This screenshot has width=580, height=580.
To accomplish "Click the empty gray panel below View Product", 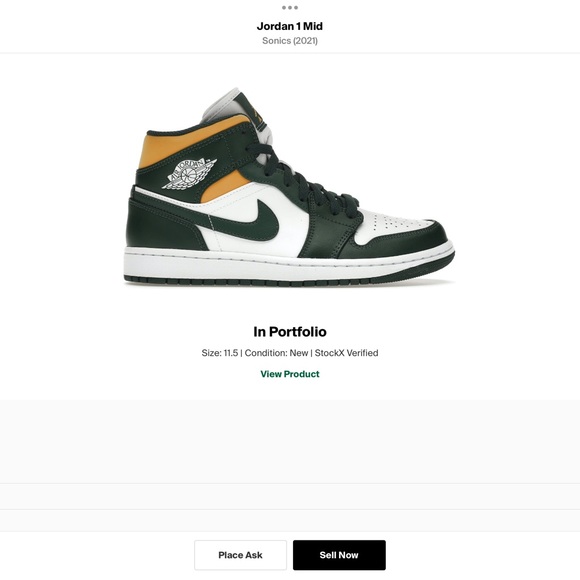I will (x=290, y=441).
